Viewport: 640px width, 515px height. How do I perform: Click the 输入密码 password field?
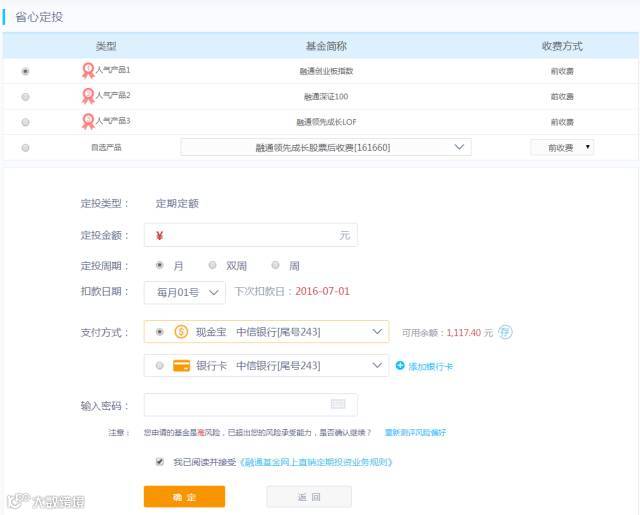(251, 405)
